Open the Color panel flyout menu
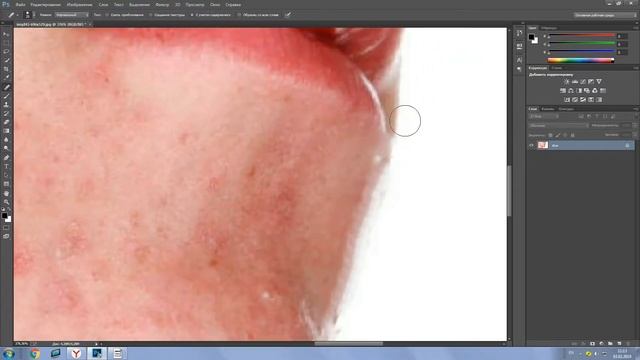This screenshot has height=360, width=640. point(636,28)
